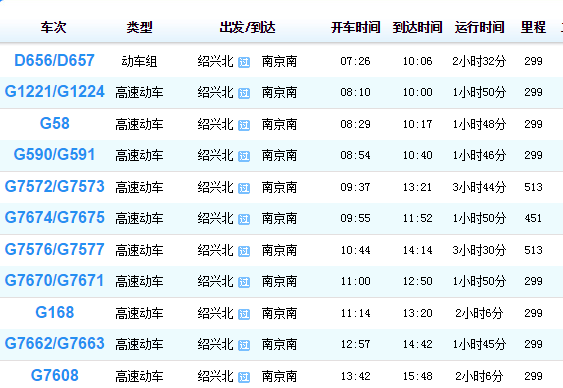Select departure time 08:29

pyautogui.click(x=355, y=125)
